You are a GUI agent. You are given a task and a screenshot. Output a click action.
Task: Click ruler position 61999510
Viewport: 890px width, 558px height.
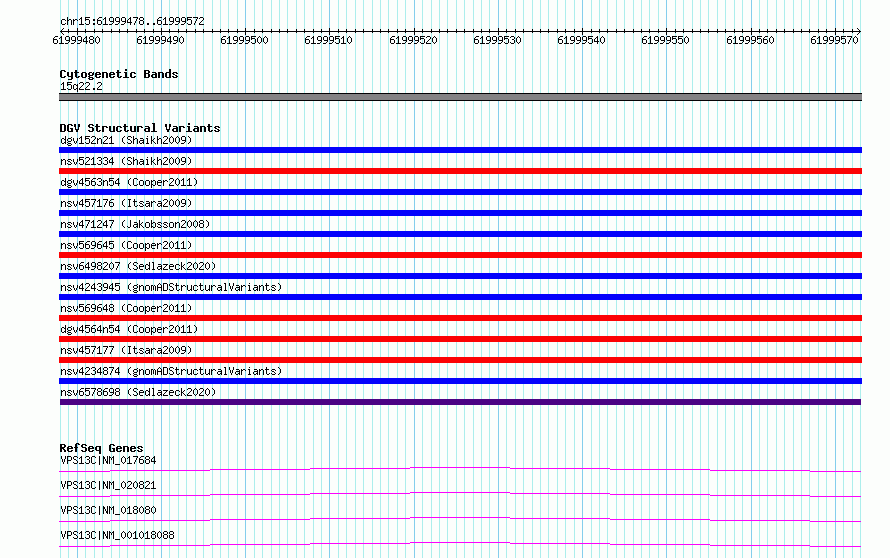(329, 40)
